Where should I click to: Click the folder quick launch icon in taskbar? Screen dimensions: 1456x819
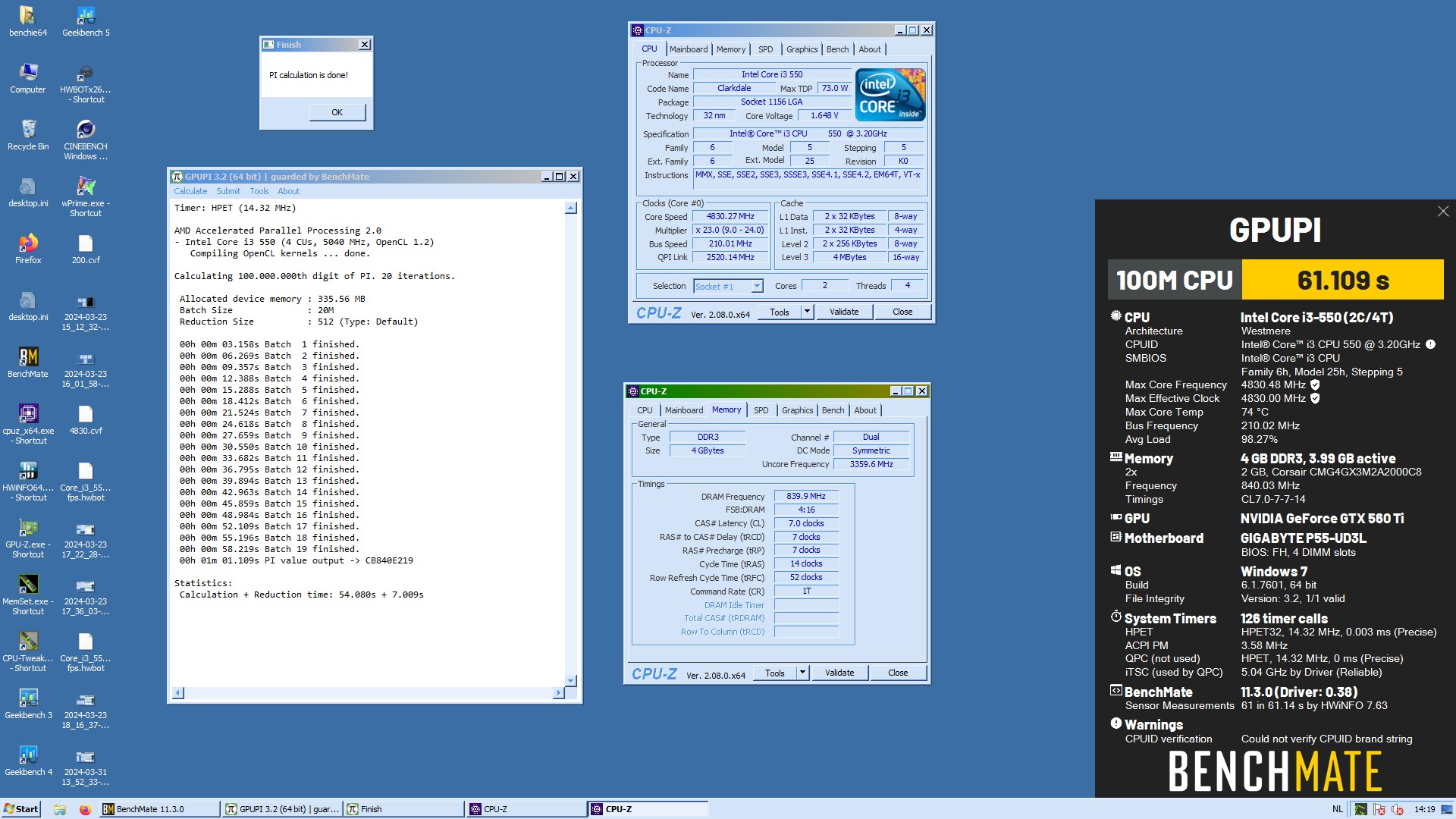point(60,809)
